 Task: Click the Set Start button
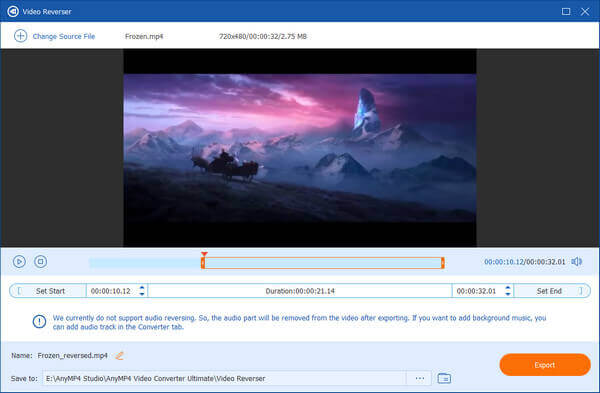click(x=48, y=291)
